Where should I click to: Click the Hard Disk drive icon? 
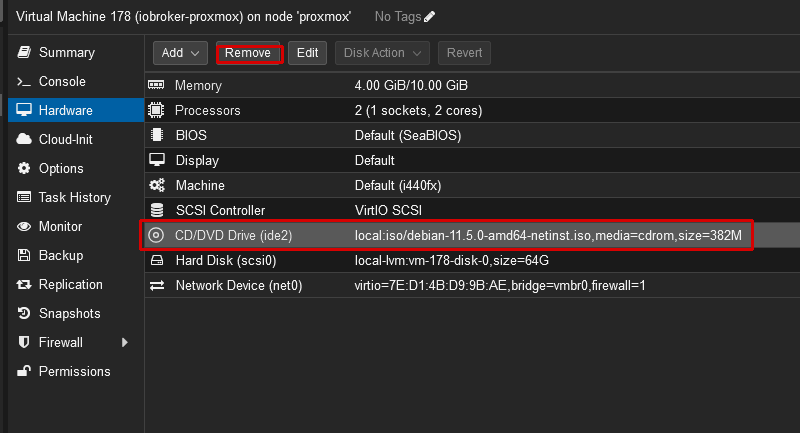[x=156, y=260]
